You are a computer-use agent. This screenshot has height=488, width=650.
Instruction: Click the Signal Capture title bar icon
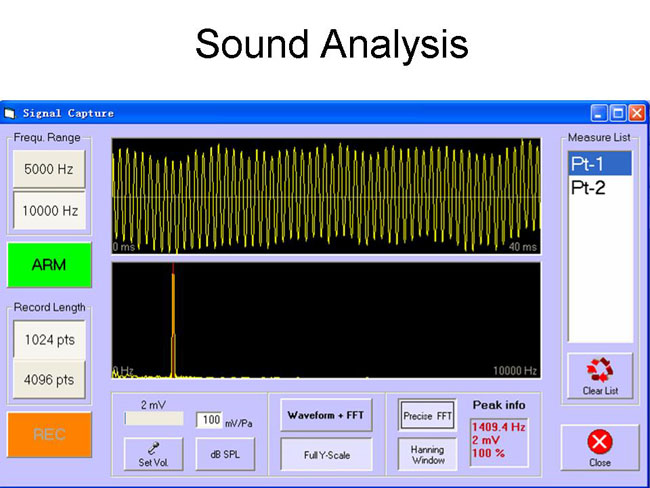pos(10,113)
